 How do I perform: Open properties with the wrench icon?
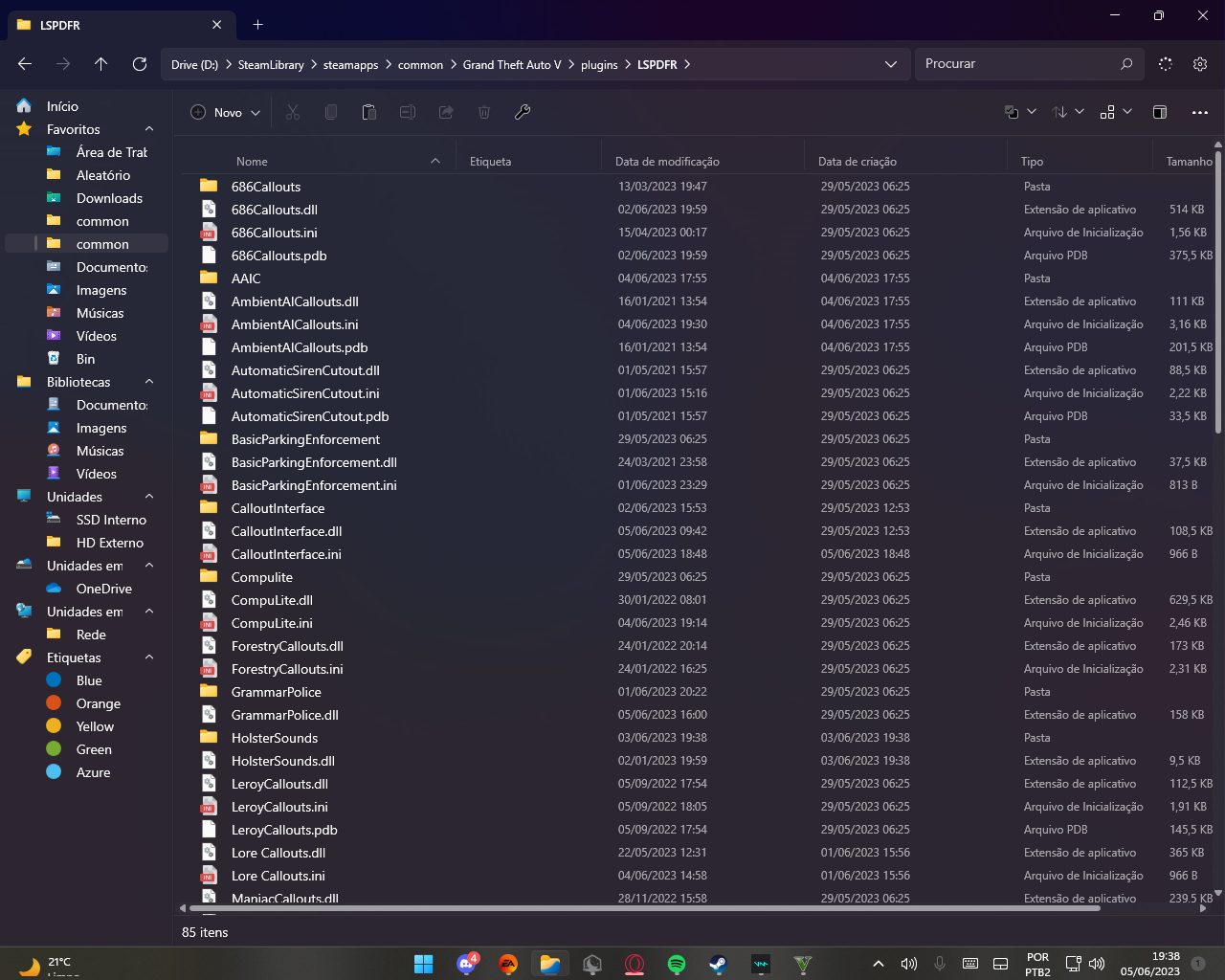523,112
